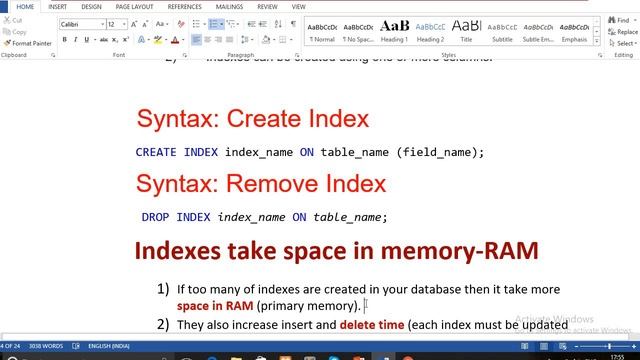Image resolution: width=640 pixels, height=360 pixels.
Task: Toggle bold formatting
Action: click(x=64, y=40)
